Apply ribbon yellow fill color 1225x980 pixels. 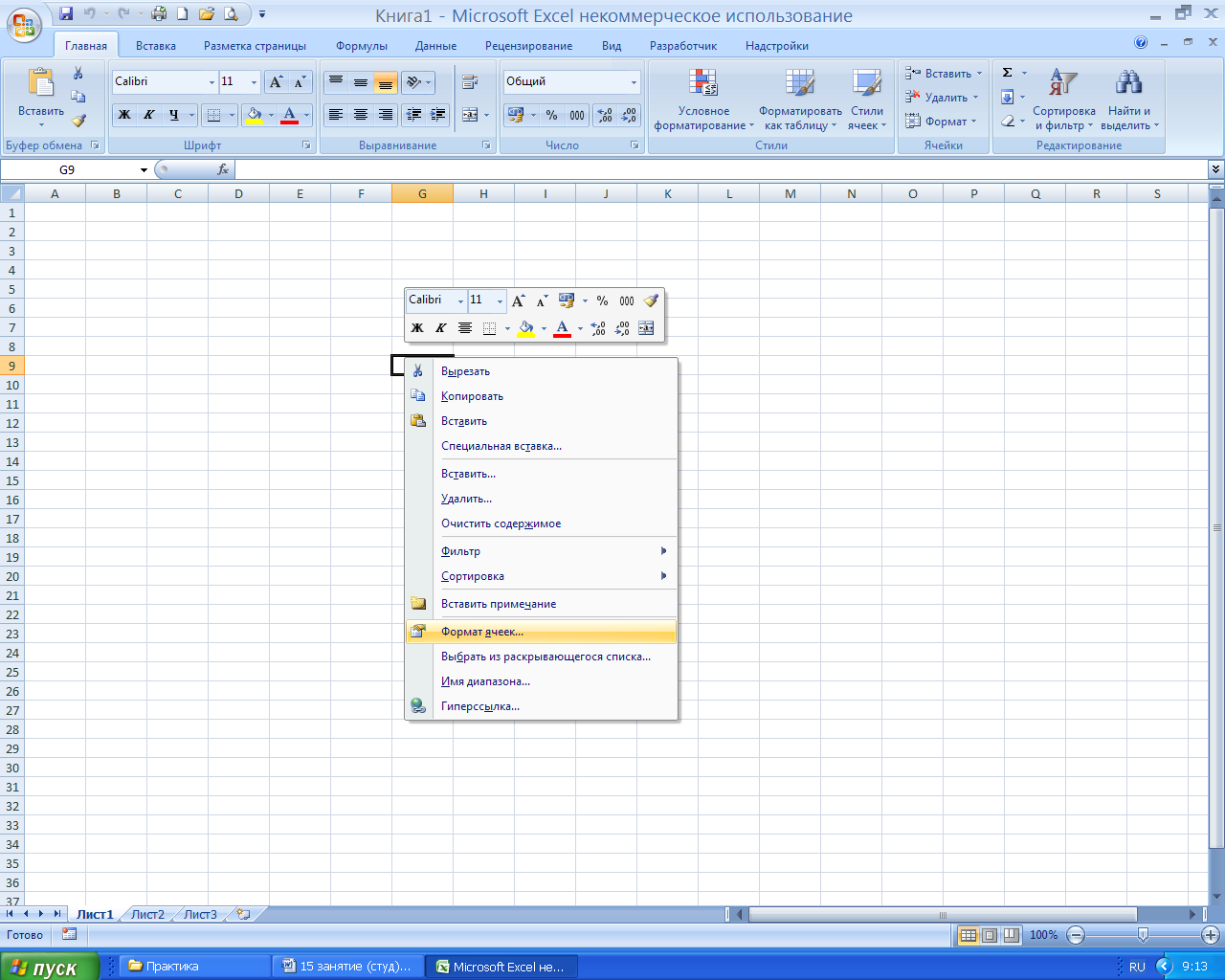(x=254, y=115)
